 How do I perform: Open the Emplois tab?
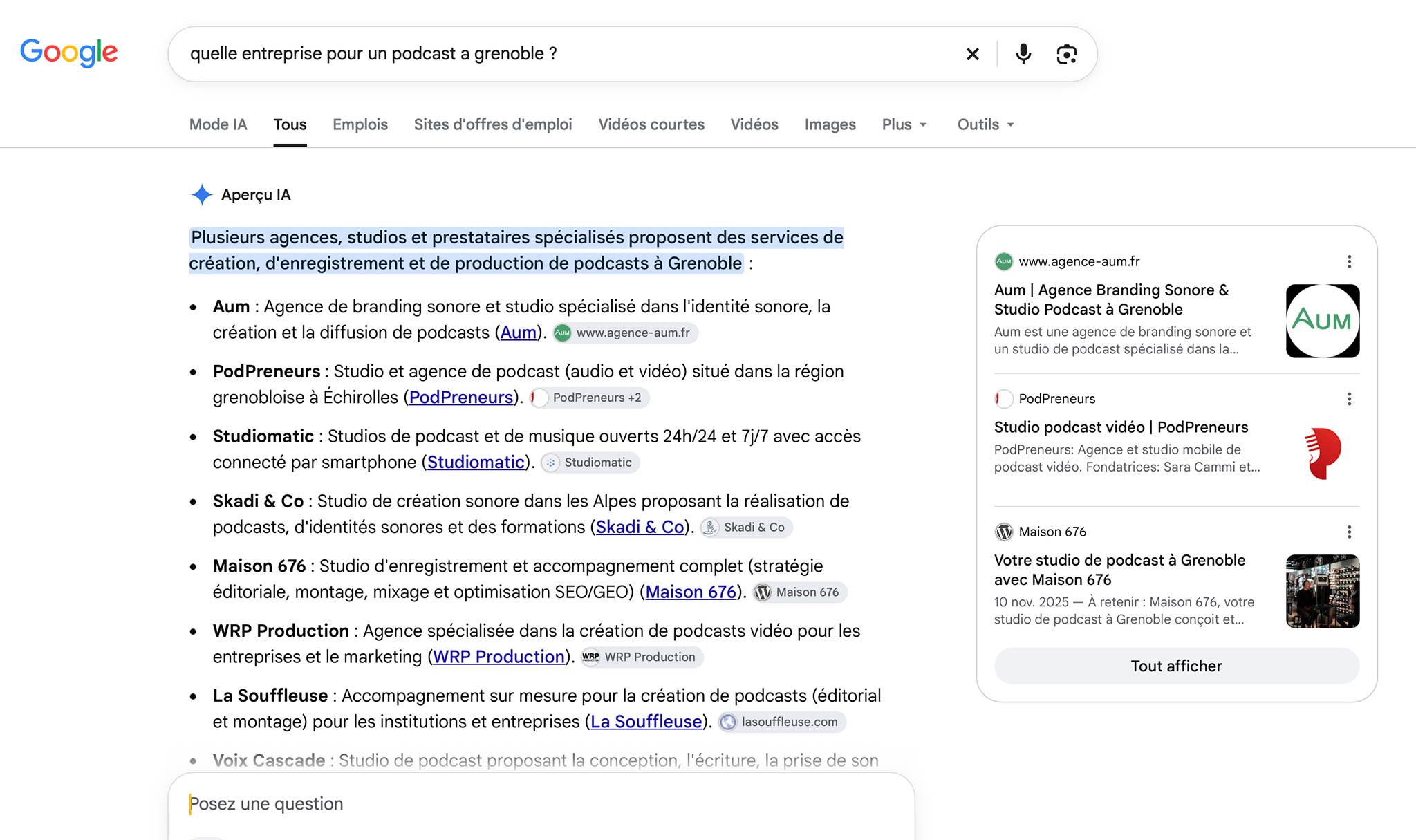point(360,124)
